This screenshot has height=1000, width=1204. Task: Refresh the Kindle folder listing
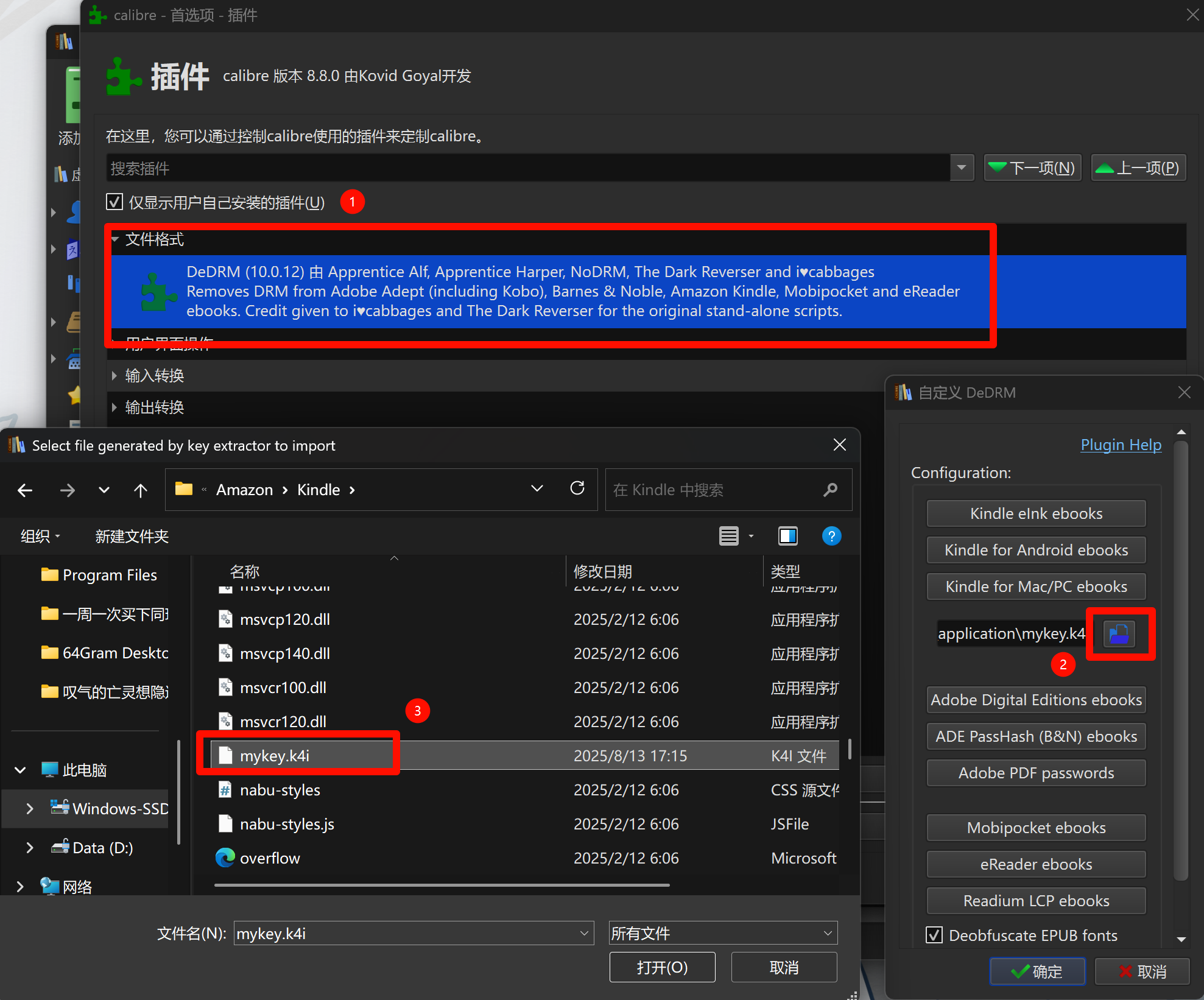[x=577, y=488]
